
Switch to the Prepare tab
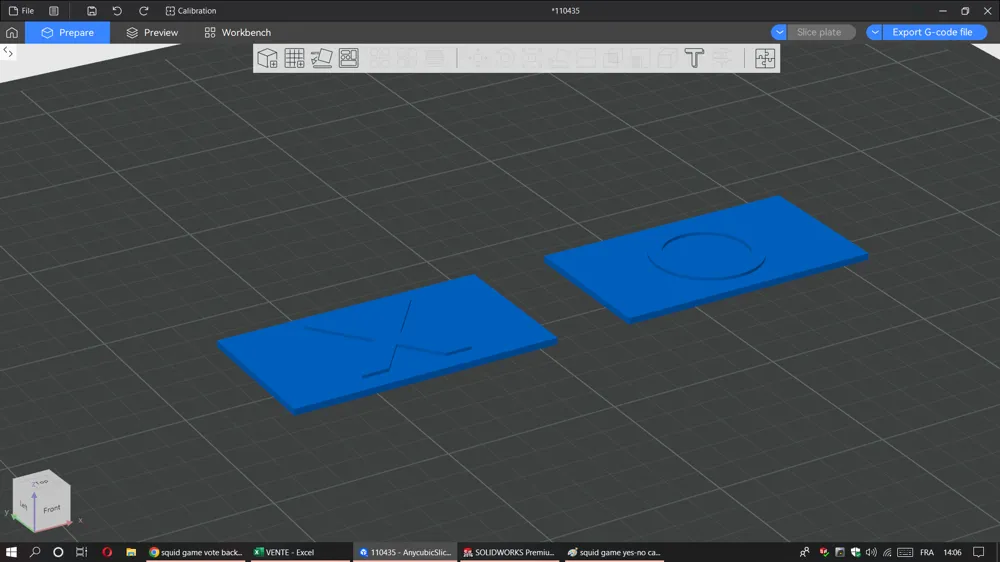[x=68, y=33]
